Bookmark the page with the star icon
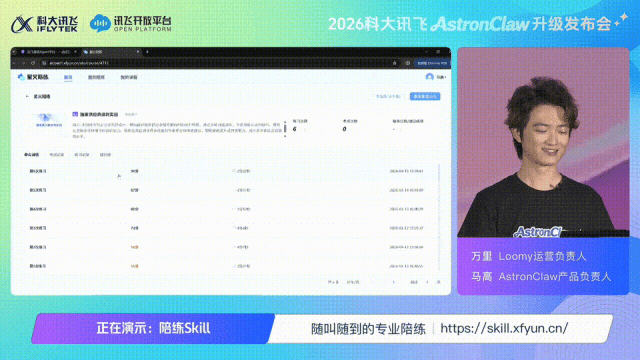 (x=395, y=63)
